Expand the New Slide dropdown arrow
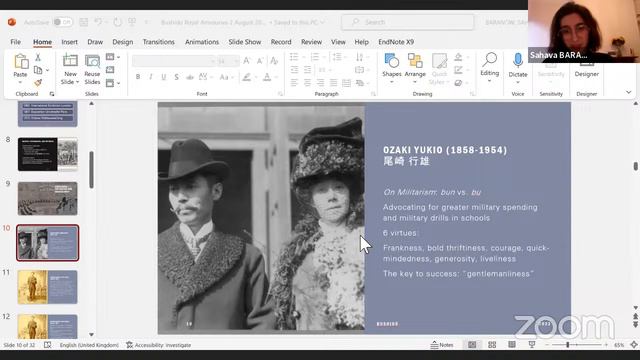The width and height of the screenshot is (640, 360). click(77, 82)
